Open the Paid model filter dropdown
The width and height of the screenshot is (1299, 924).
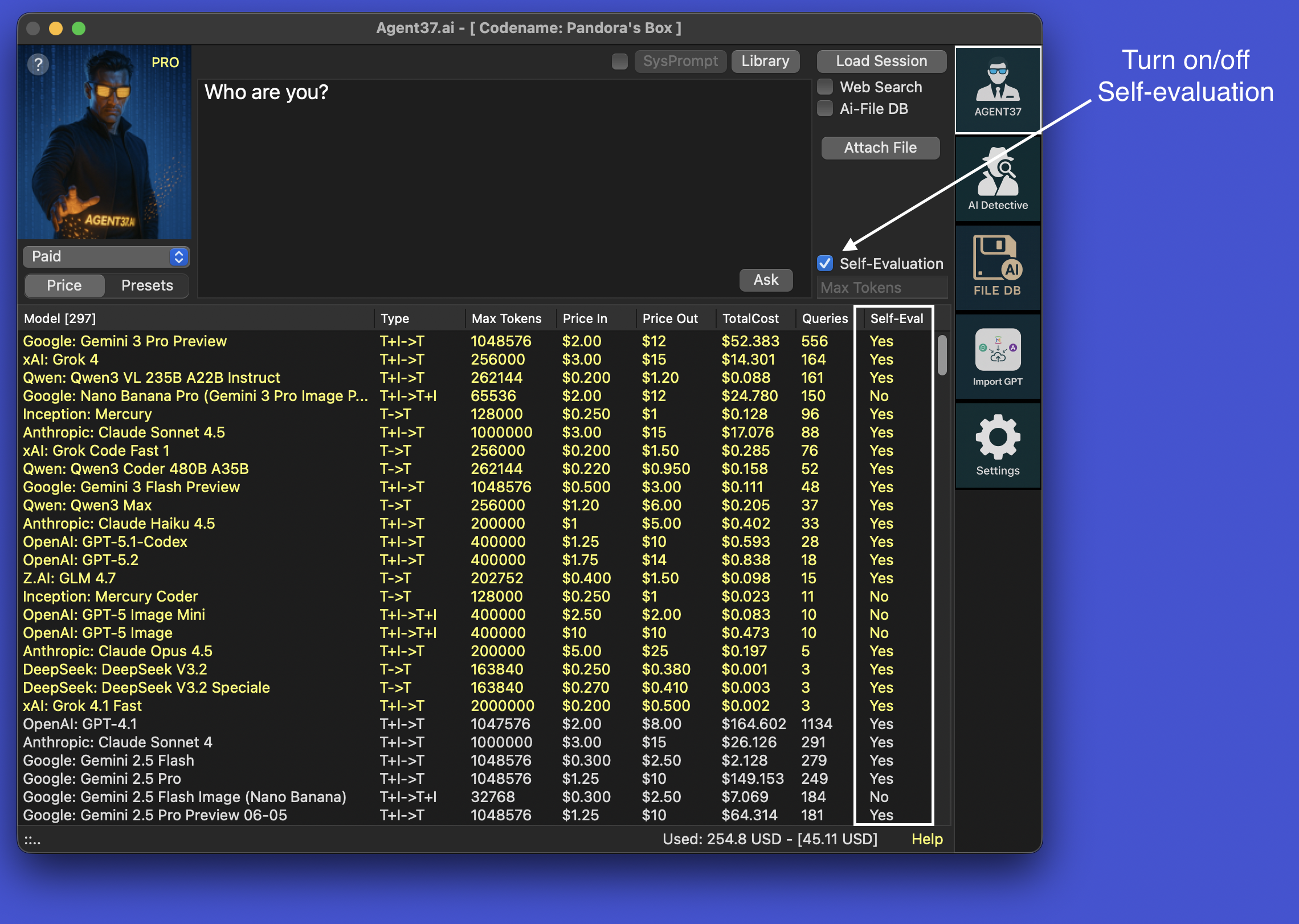click(x=106, y=256)
